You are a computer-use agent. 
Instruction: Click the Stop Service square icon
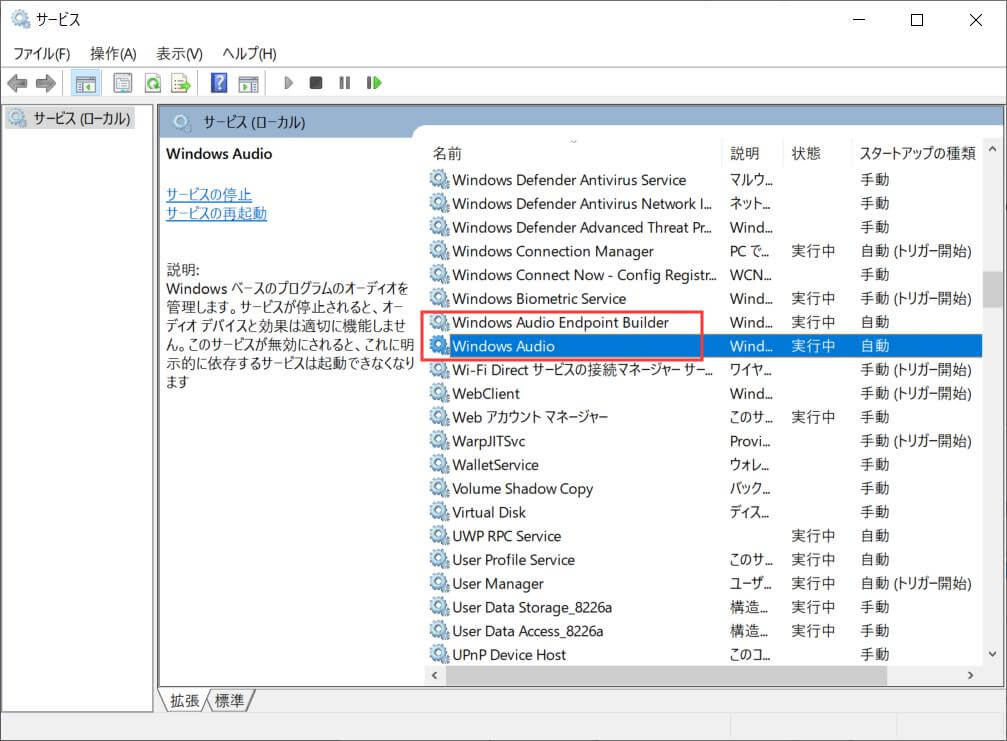click(x=316, y=83)
